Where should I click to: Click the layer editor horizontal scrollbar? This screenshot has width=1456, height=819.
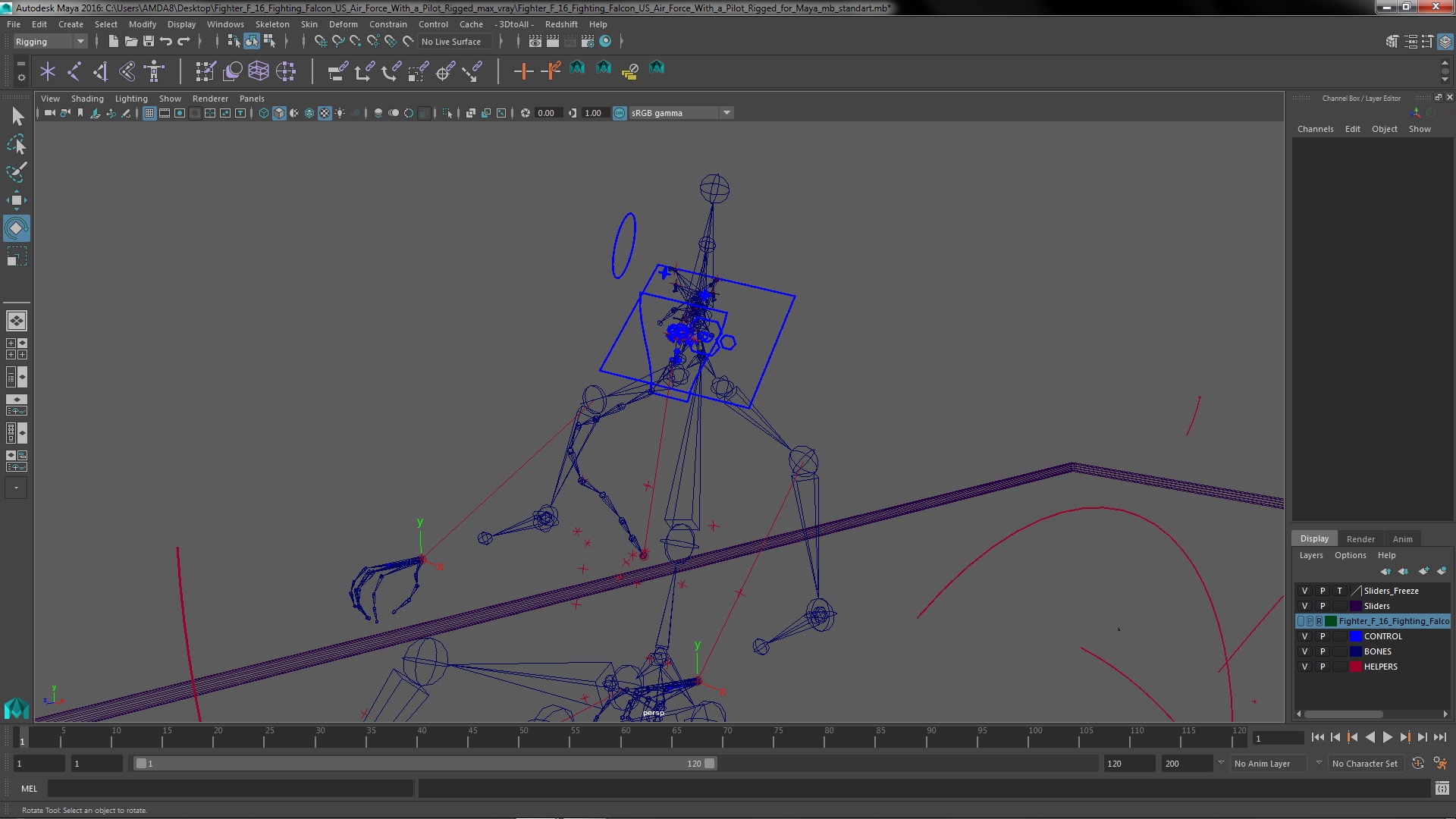point(1343,714)
